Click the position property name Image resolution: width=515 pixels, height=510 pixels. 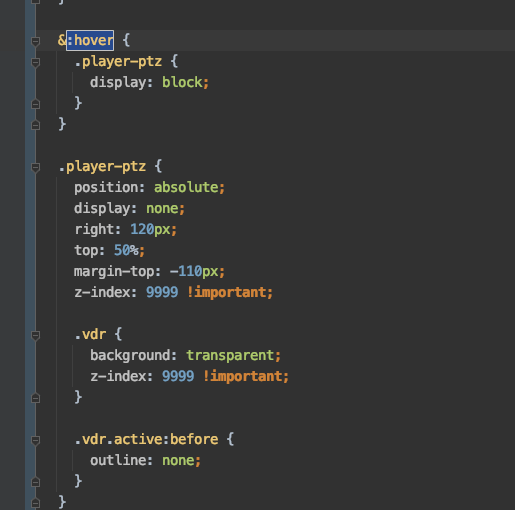pos(106,188)
